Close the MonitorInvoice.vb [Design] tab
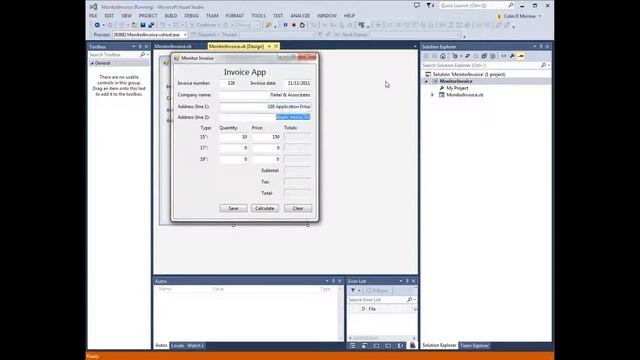This screenshot has height=360, width=640. click(x=276, y=47)
